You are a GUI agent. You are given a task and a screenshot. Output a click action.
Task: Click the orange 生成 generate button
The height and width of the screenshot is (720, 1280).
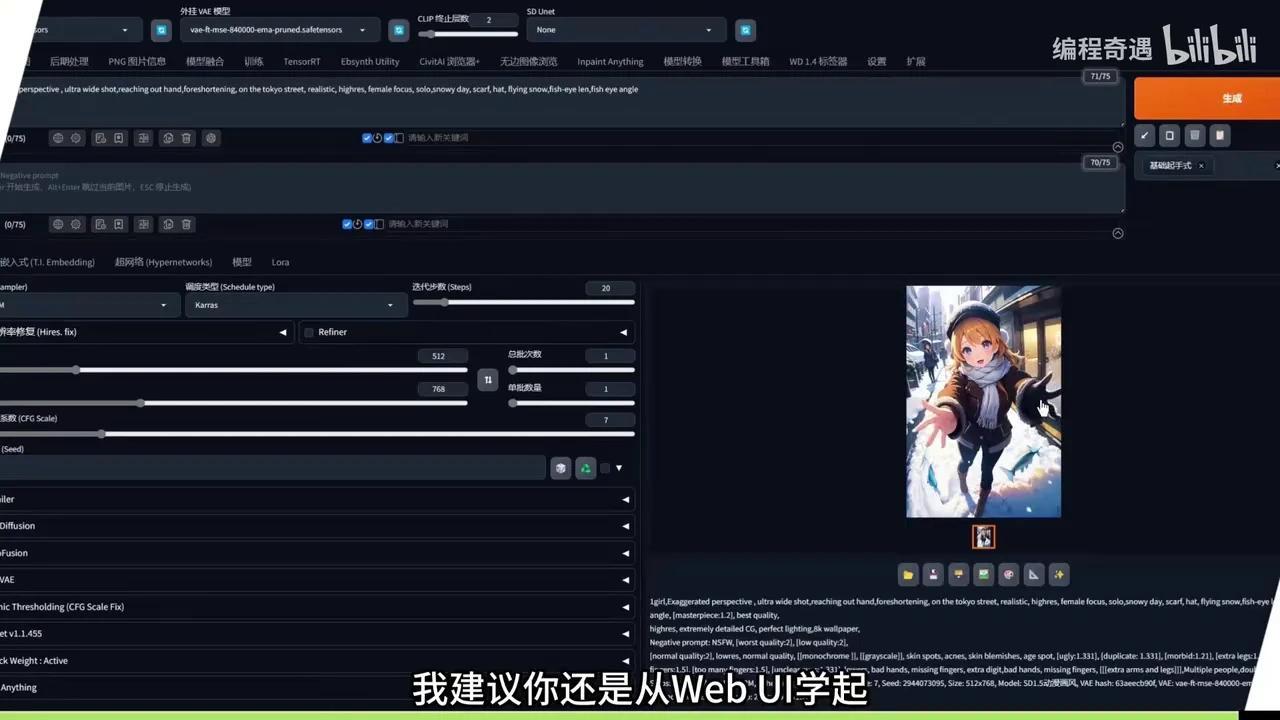point(1231,98)
